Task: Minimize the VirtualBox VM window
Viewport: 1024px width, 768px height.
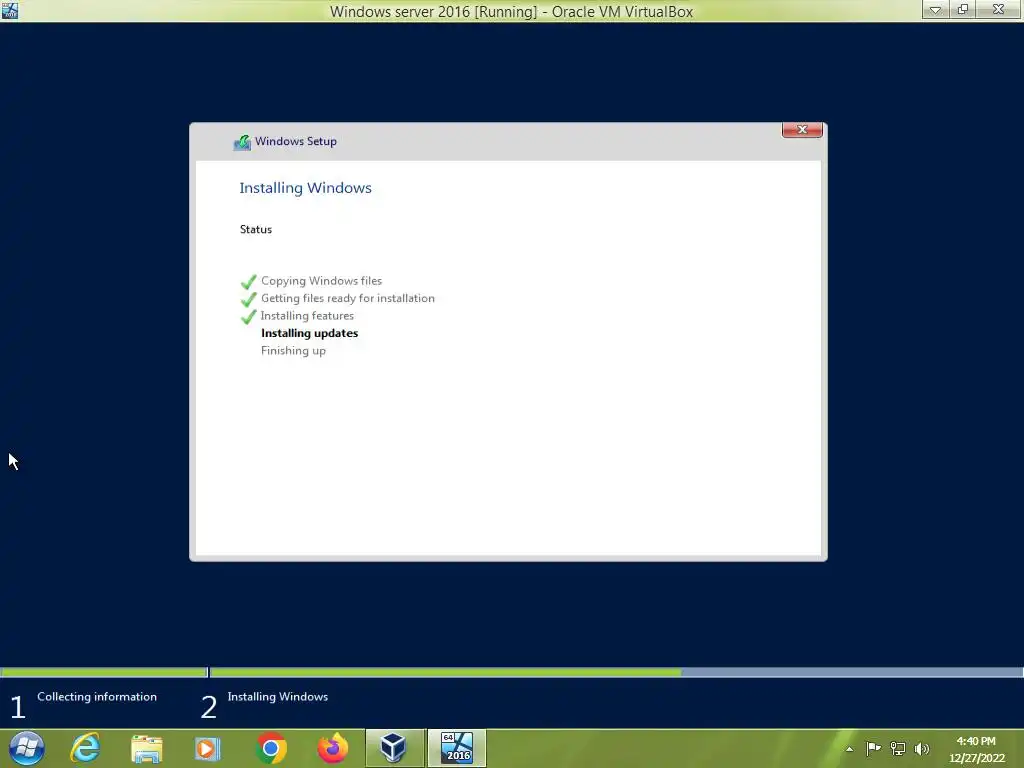Action: point(935,9)
